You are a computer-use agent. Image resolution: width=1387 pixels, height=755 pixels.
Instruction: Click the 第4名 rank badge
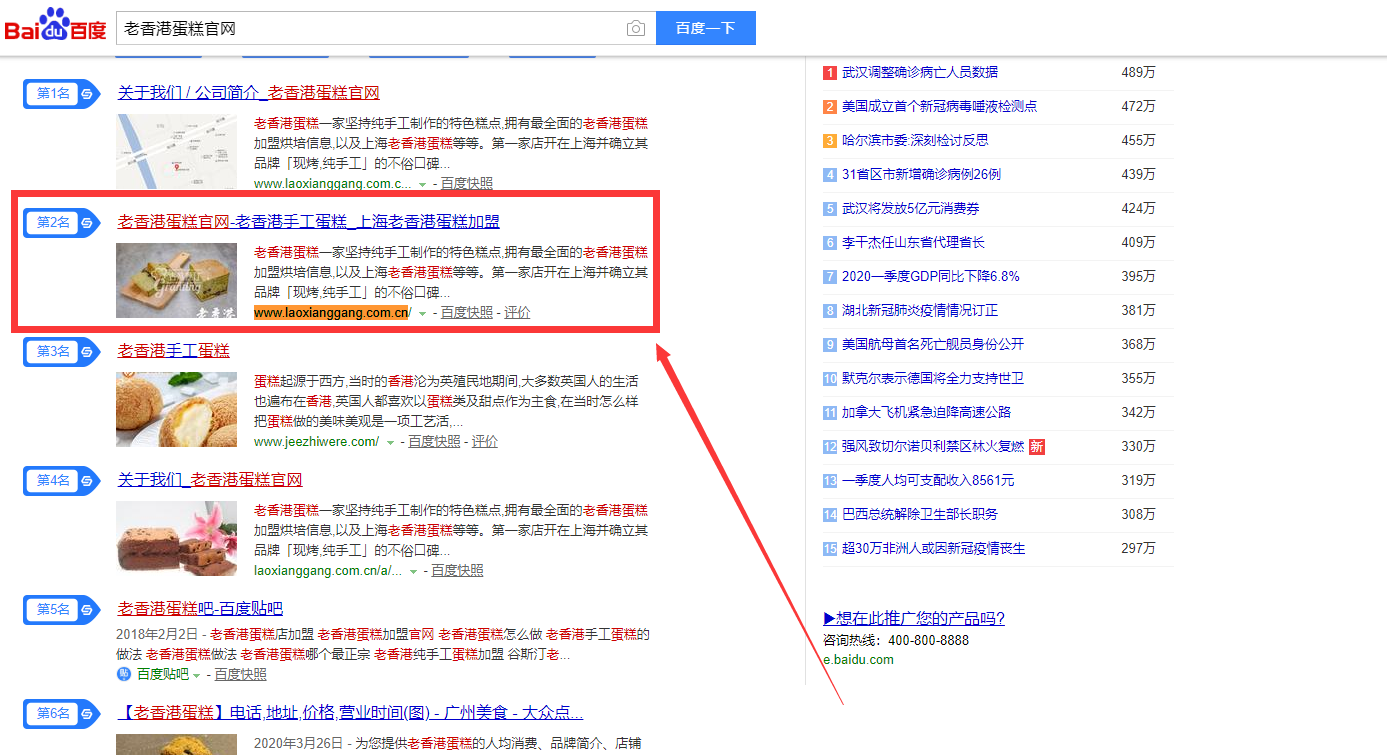[61, 480]
